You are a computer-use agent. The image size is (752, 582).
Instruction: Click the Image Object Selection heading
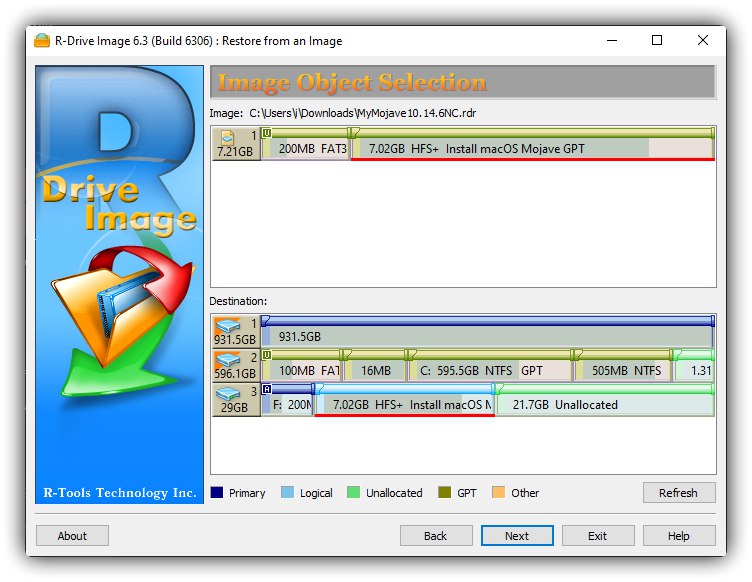pos(352,82)
